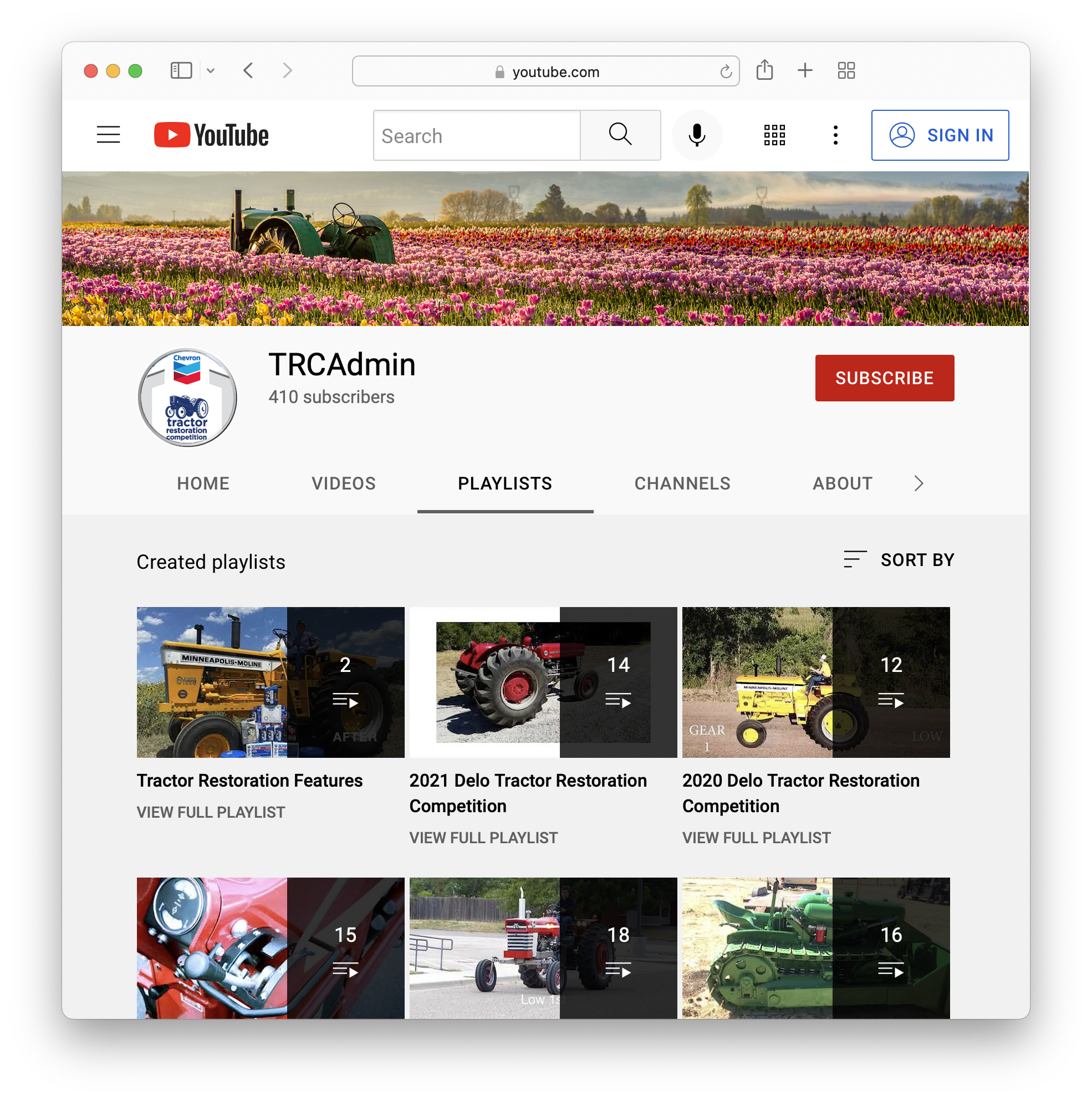Screen dimensions: 1092x1101
Task: Open the three-dot settings menu
Action: point(834,135)
